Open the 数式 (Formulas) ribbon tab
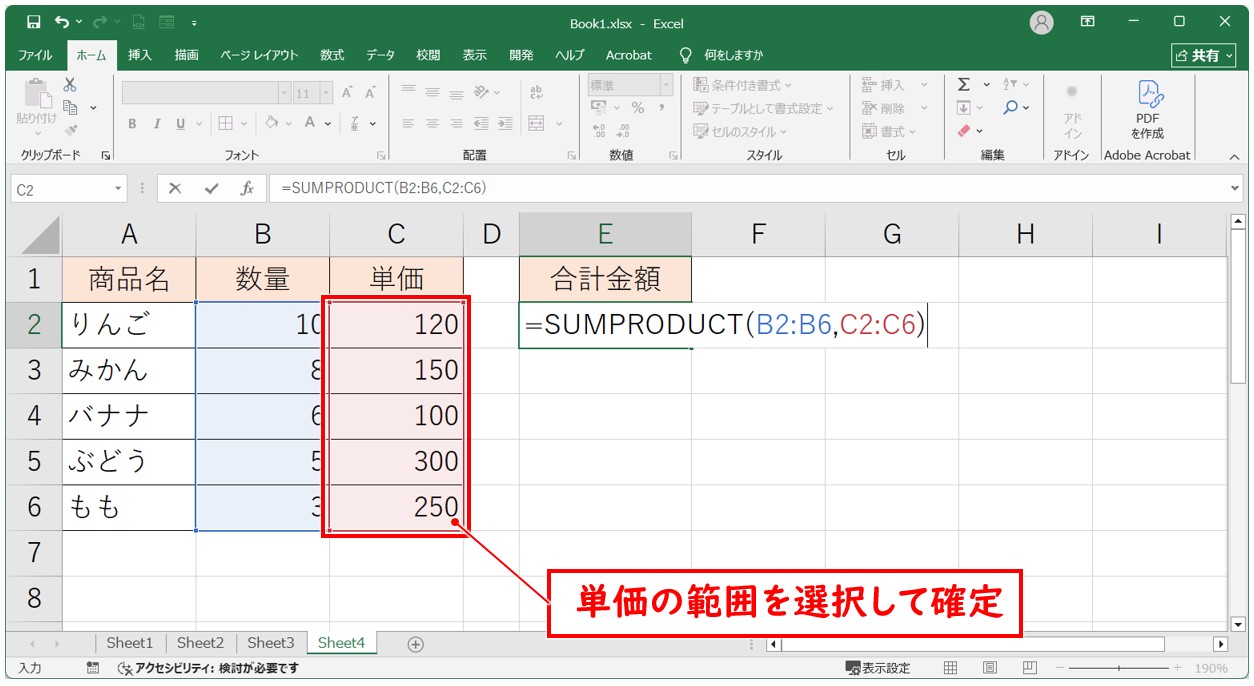Viewport: 1254px width, 686px height. 332,55
